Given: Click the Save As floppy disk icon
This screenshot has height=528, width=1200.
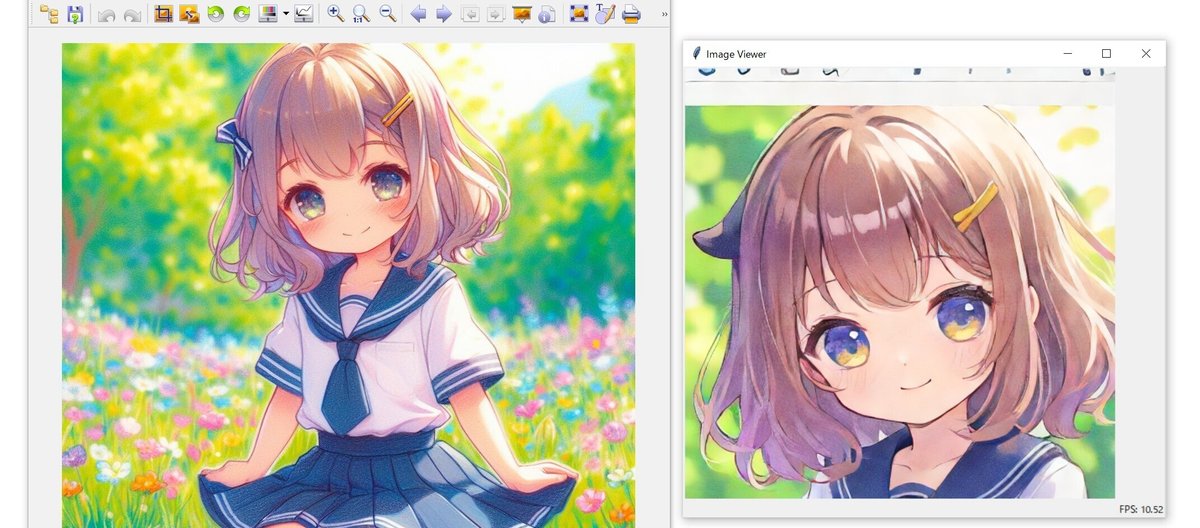Looking at the screenshot, I should point(75,14).
